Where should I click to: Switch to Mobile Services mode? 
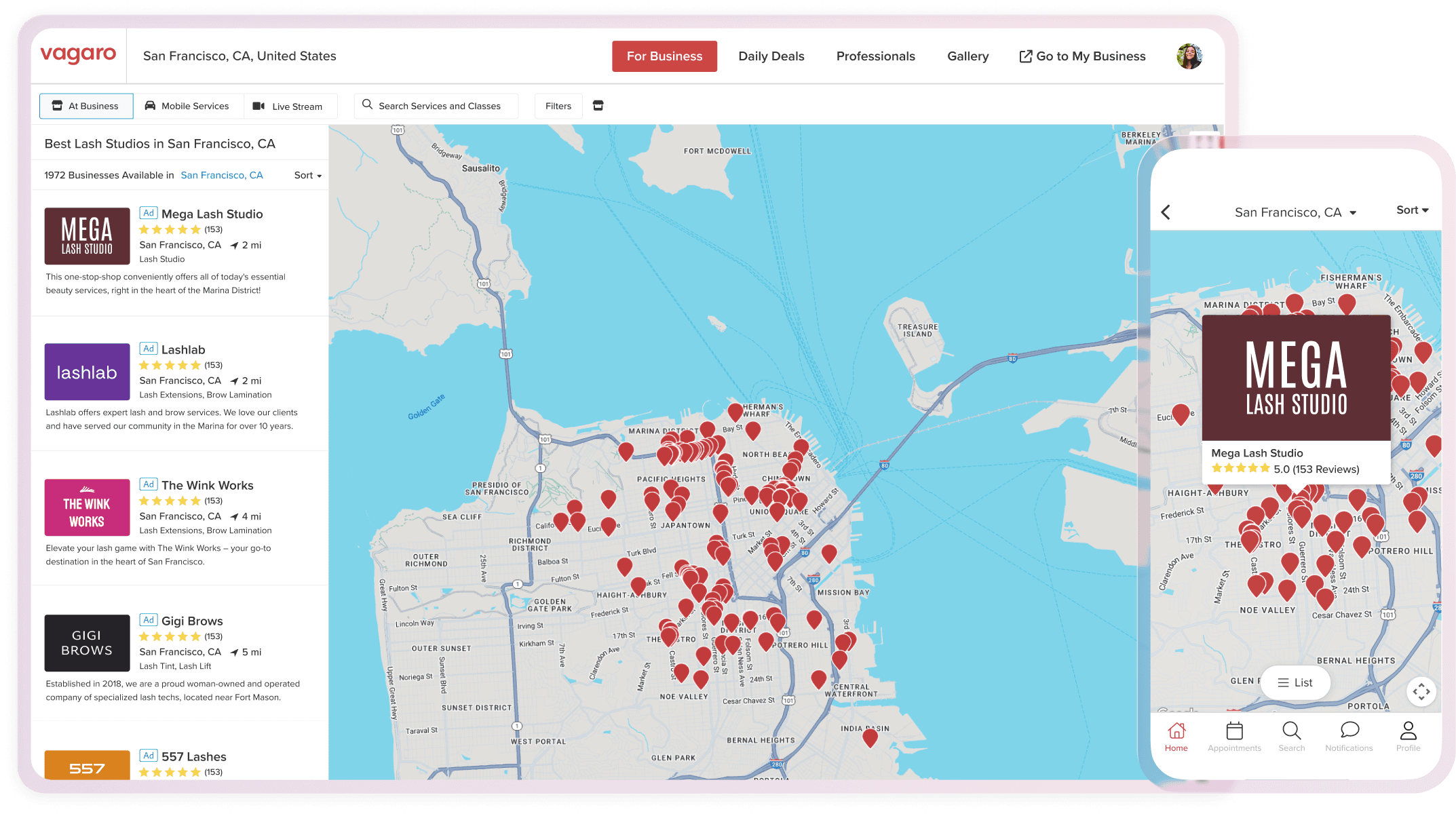(x=187, y=106)
